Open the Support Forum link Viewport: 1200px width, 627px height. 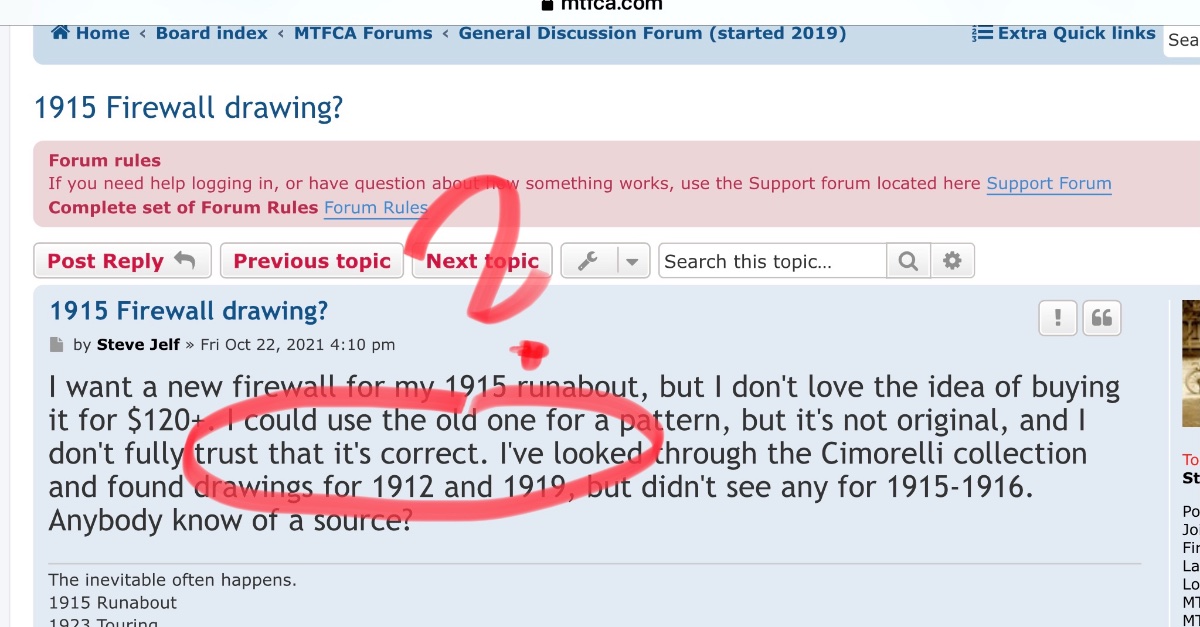click(1049, 183)
